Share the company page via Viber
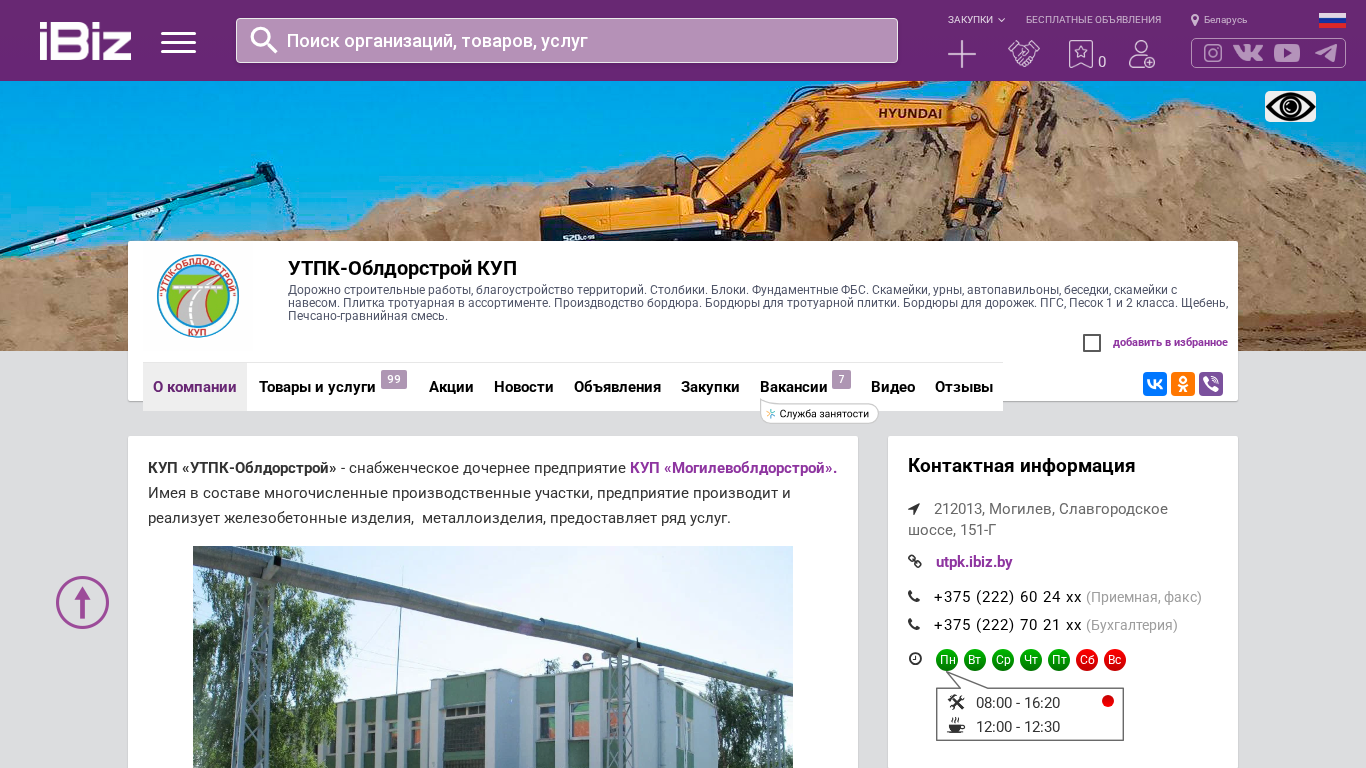1366x768 pixels. click(1211, 384)
